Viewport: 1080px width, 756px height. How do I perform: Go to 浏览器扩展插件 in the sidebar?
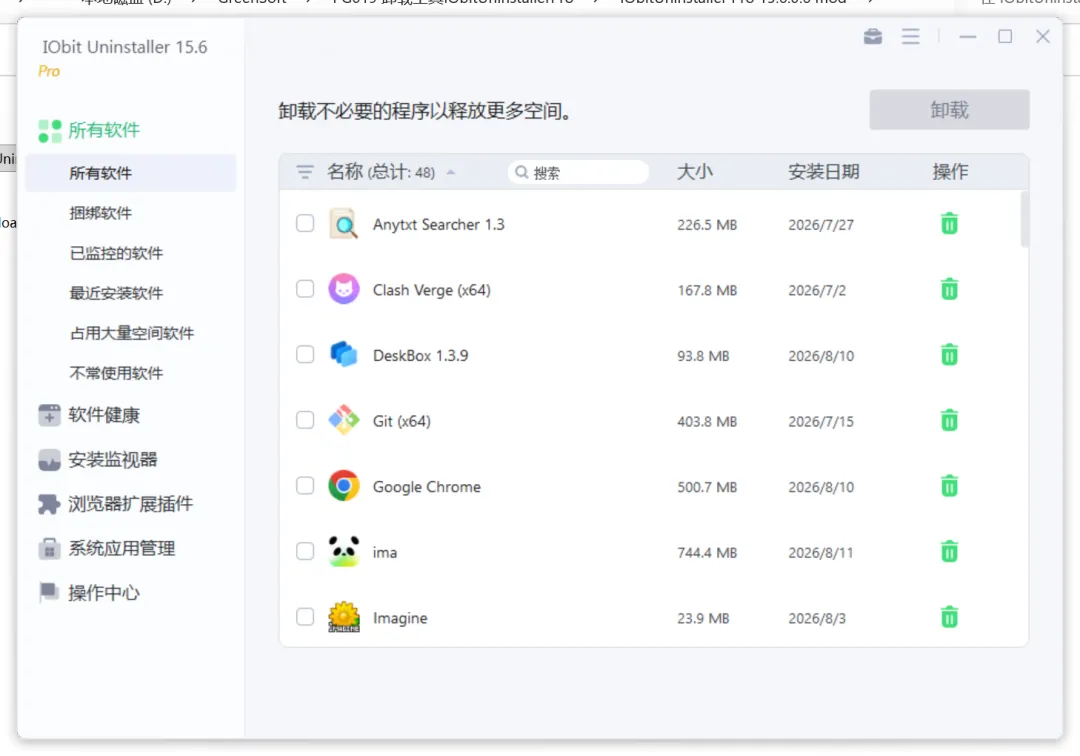point(116,504)
